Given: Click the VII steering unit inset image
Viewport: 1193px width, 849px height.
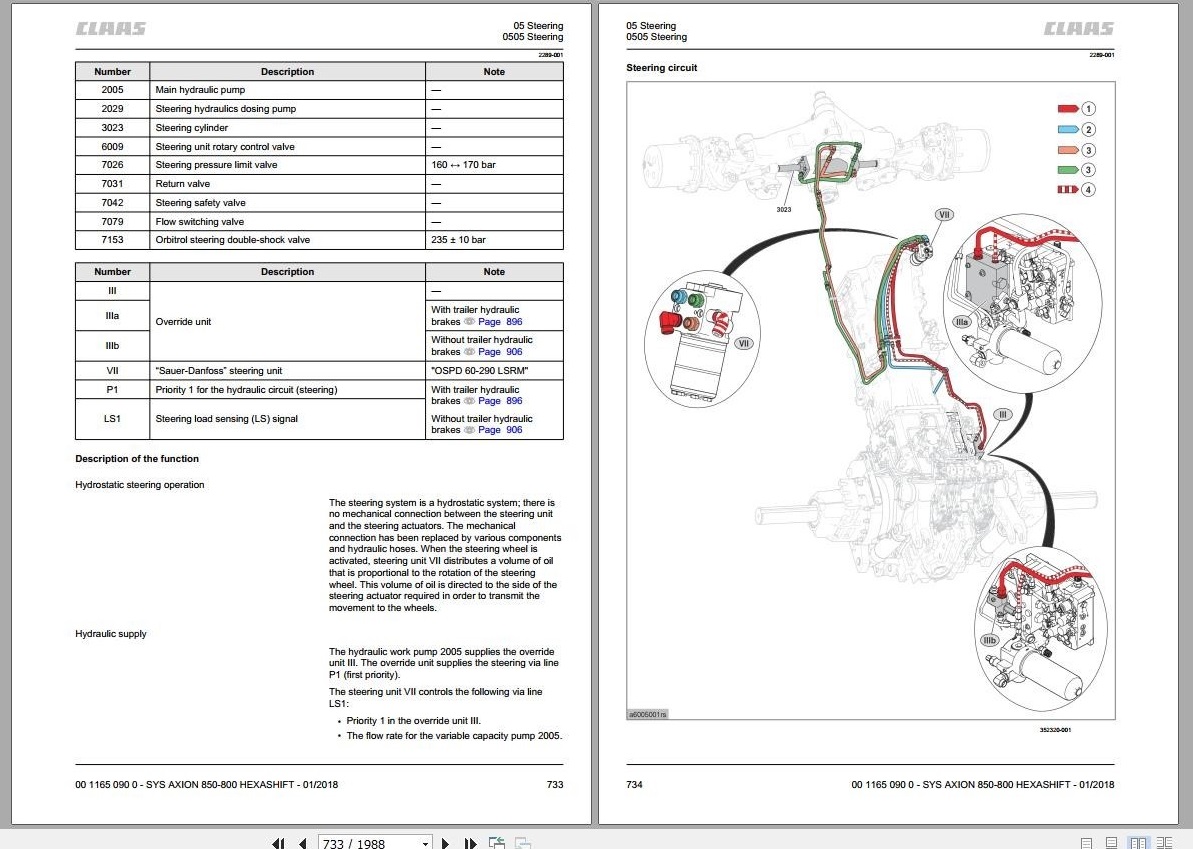Looking at the screenshot, I should pyautogui.click(x=702, y=341).
